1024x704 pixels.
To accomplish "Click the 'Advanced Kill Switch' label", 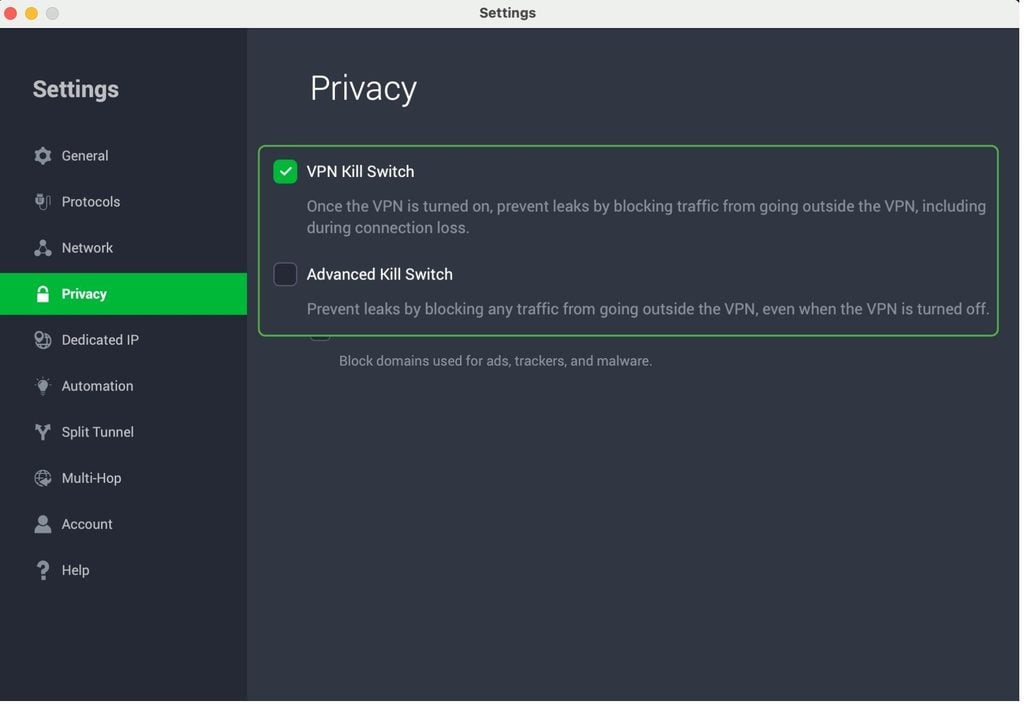I will [x=380, y=274].
